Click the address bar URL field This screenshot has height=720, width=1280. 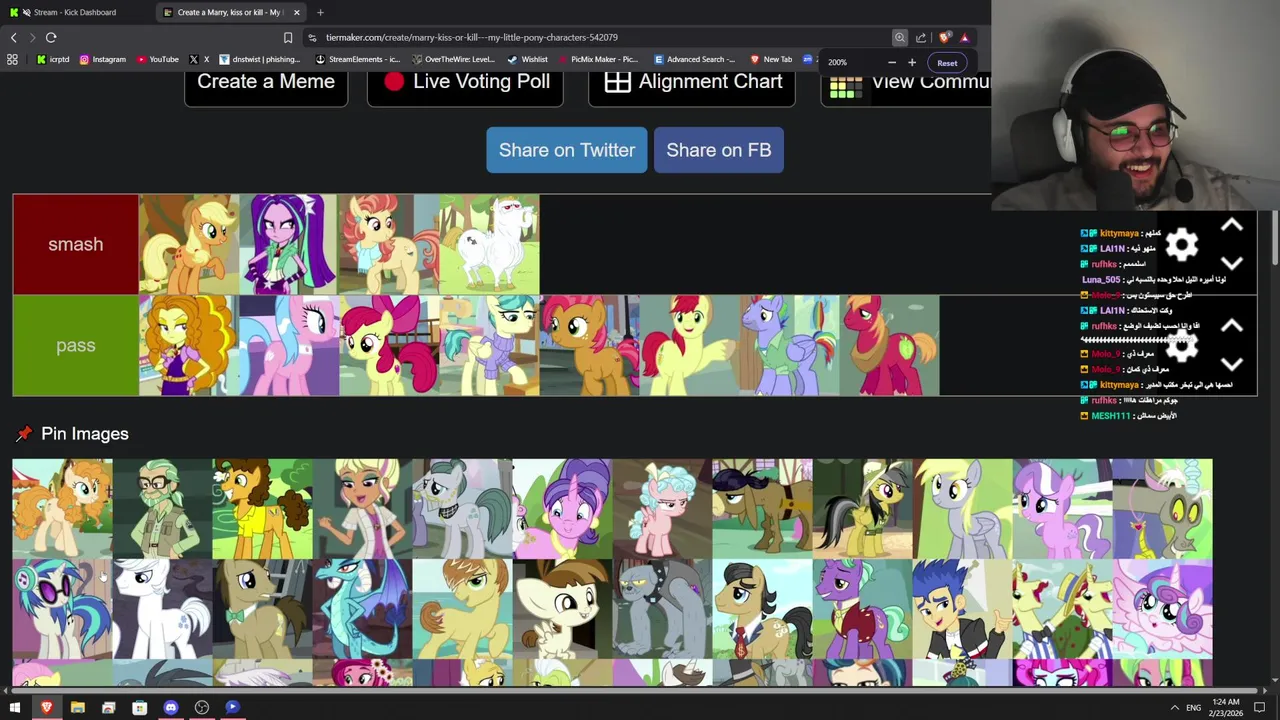point(600,37)
